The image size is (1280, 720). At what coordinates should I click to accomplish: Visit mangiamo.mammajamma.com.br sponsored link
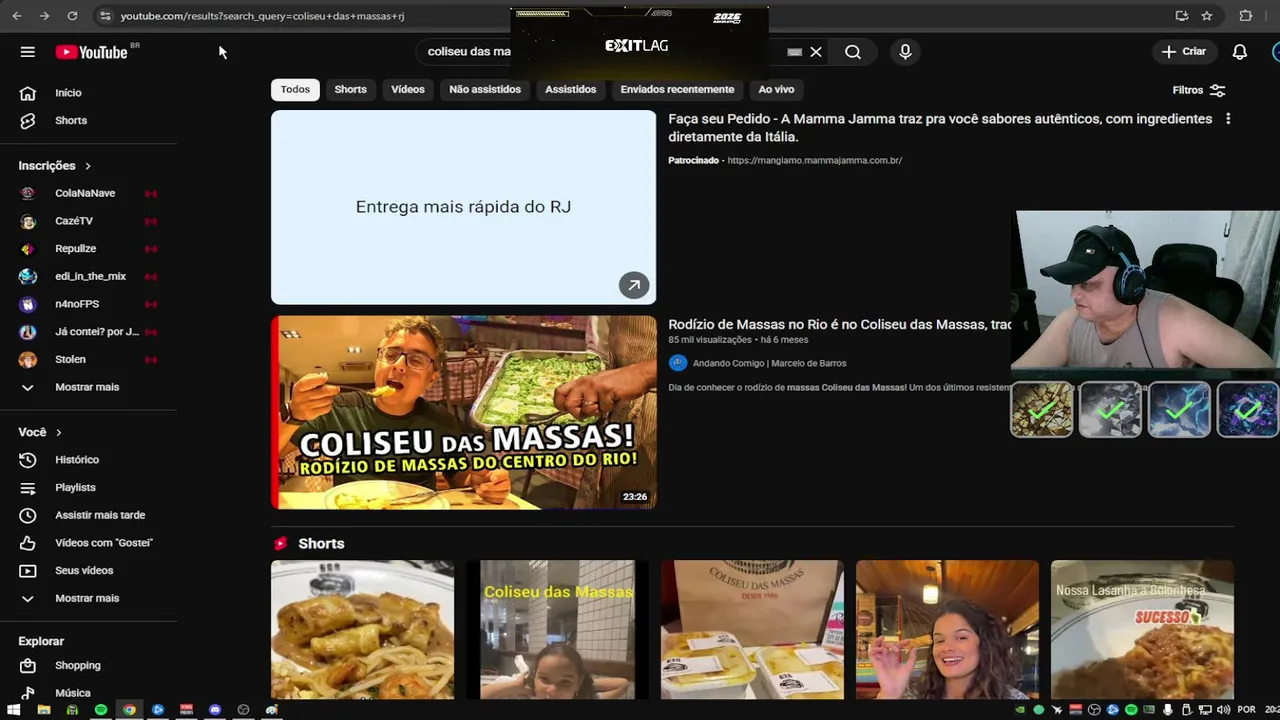point(814,161)
